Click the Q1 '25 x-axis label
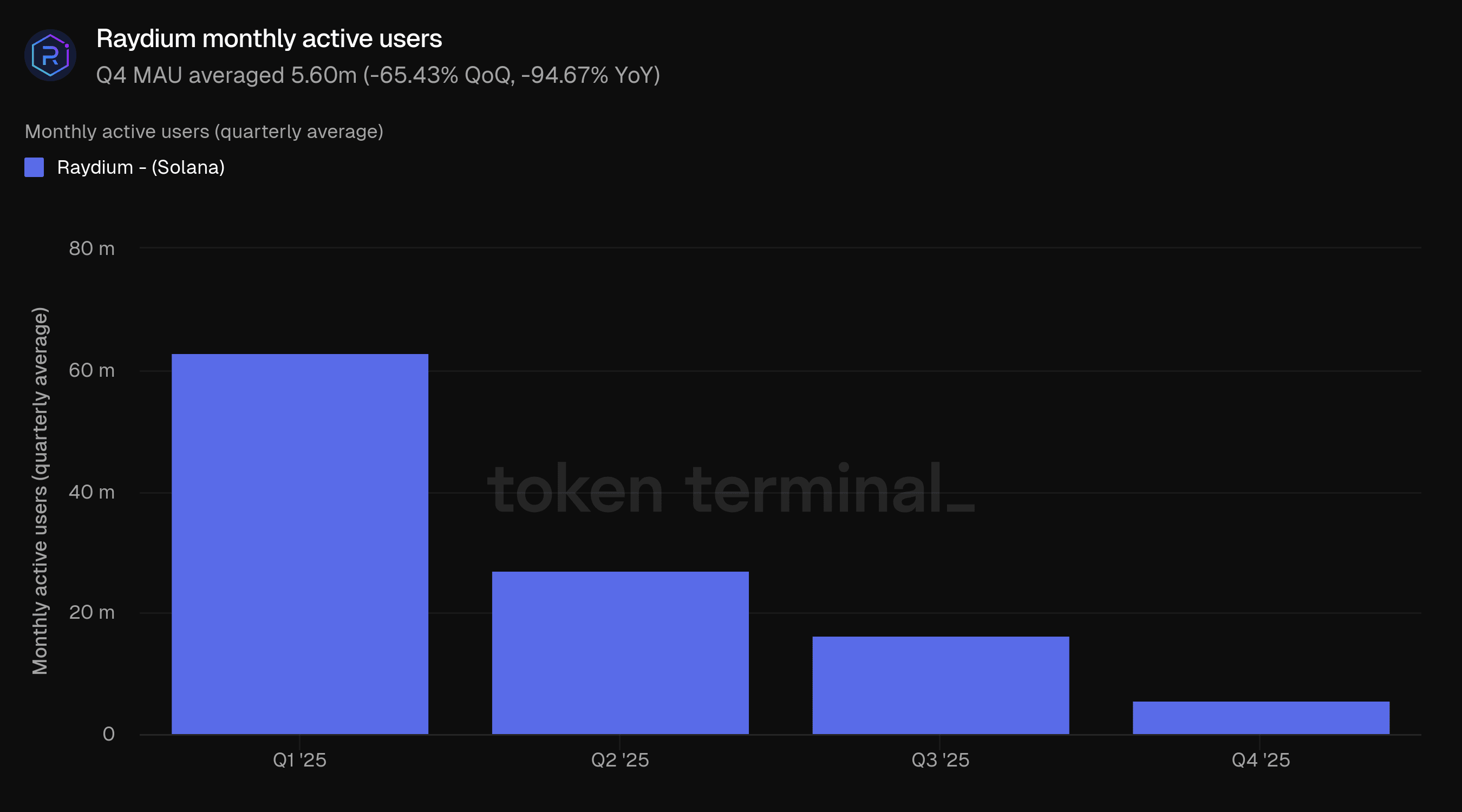1462x812 pixels. tap(299, 760)
